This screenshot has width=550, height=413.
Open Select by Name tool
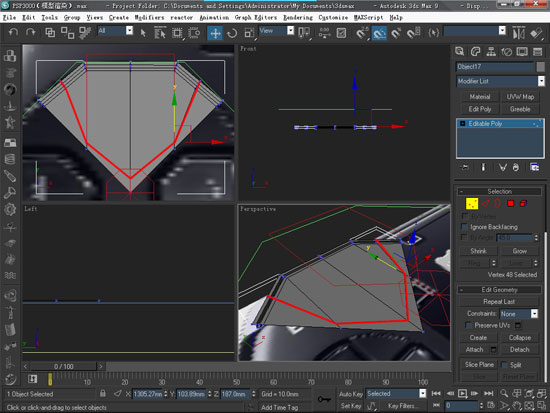click(160, 33)
